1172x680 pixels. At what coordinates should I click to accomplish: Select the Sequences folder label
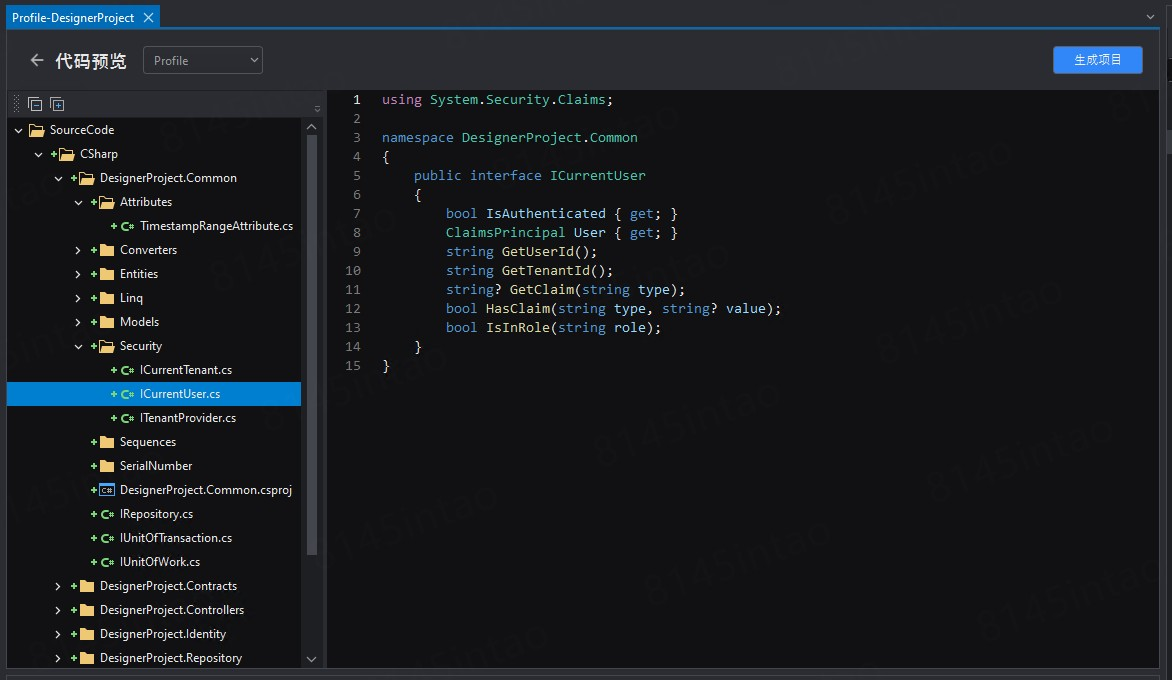(x=148, y=442)
